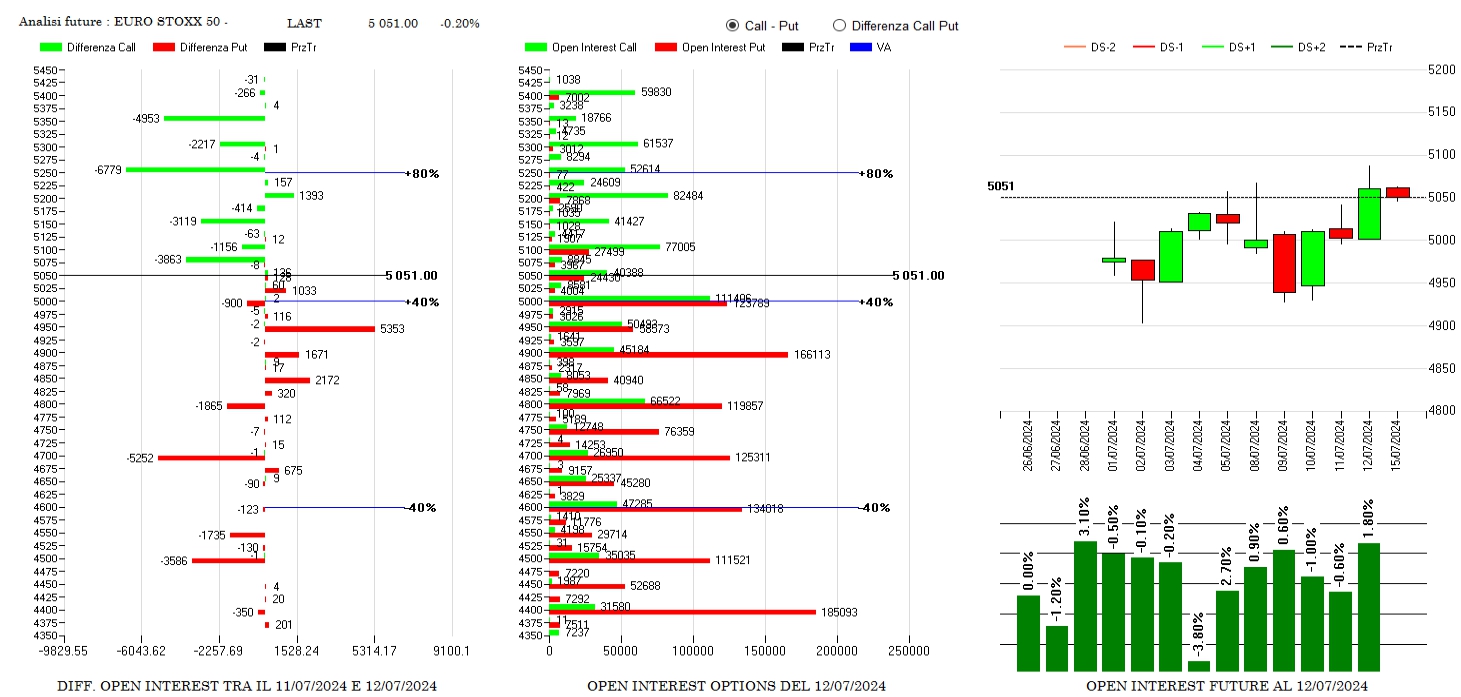Select the 'Call - Put' radio button
Screen dimensions: 1461x697
(732, 26)
